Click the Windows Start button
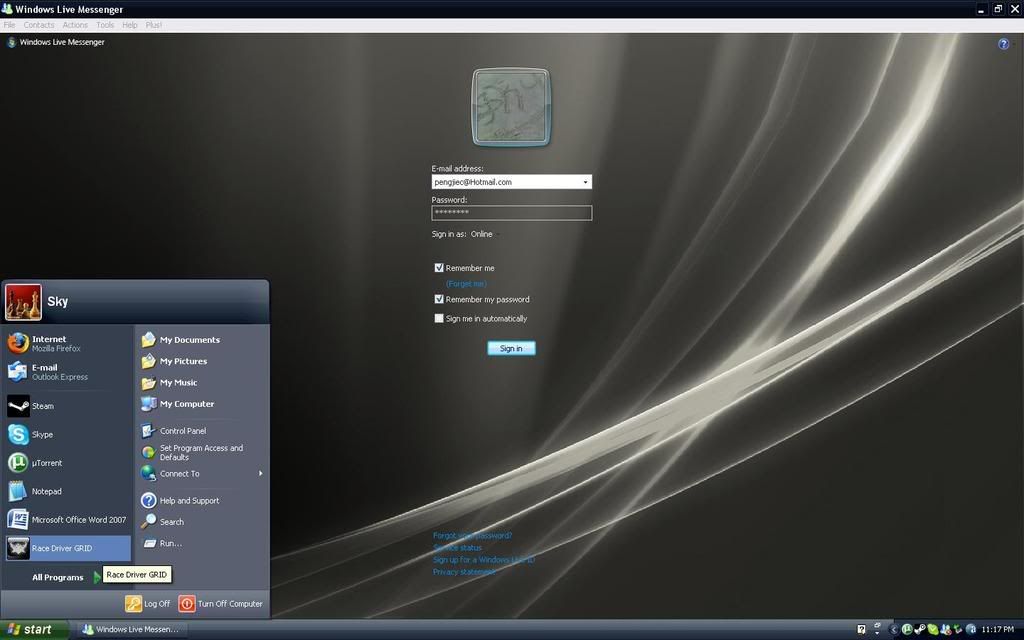This screenshot has width=1024, height=640. pos(34,630)
